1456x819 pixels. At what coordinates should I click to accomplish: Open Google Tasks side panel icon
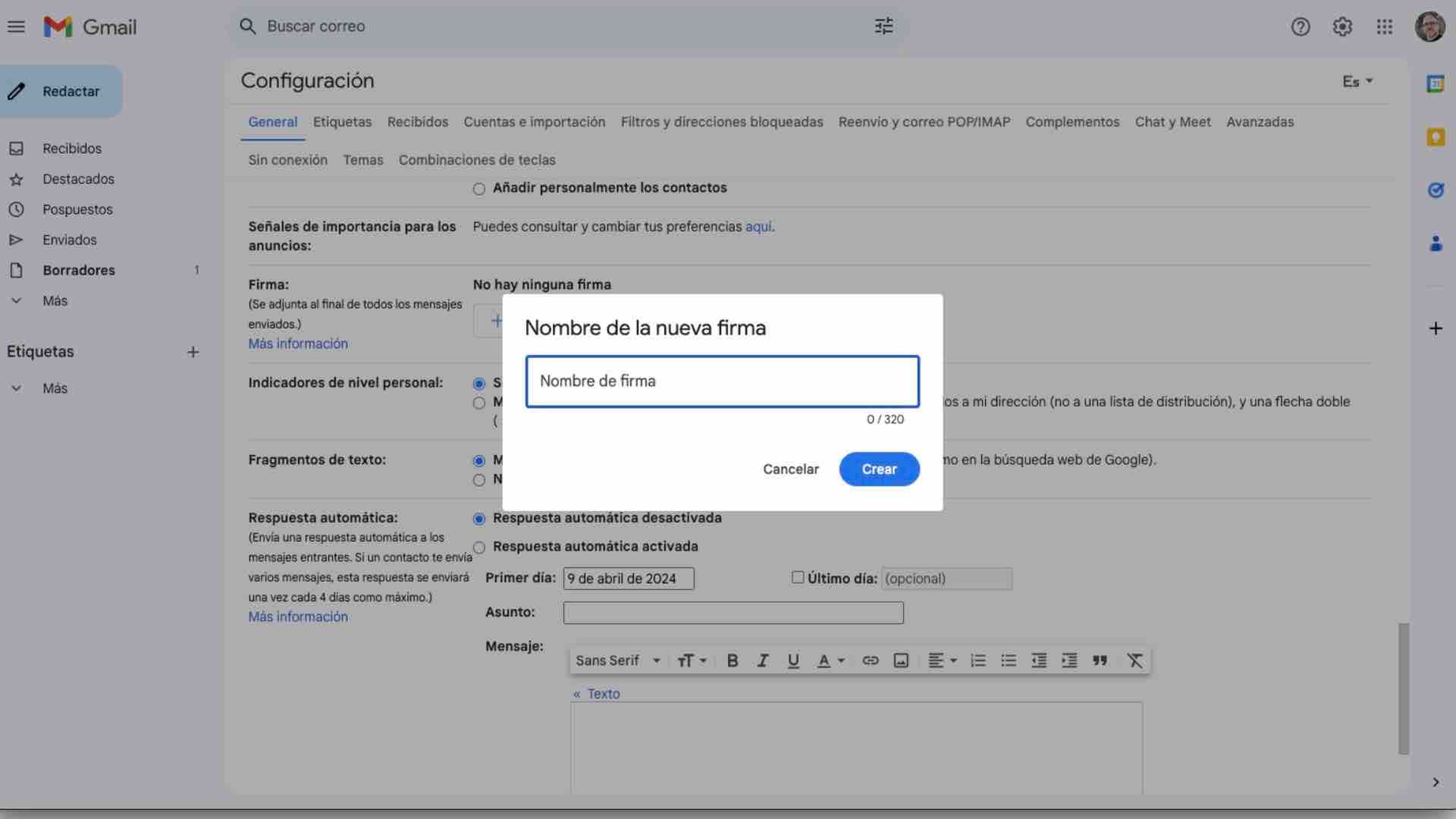point(1435,190)
